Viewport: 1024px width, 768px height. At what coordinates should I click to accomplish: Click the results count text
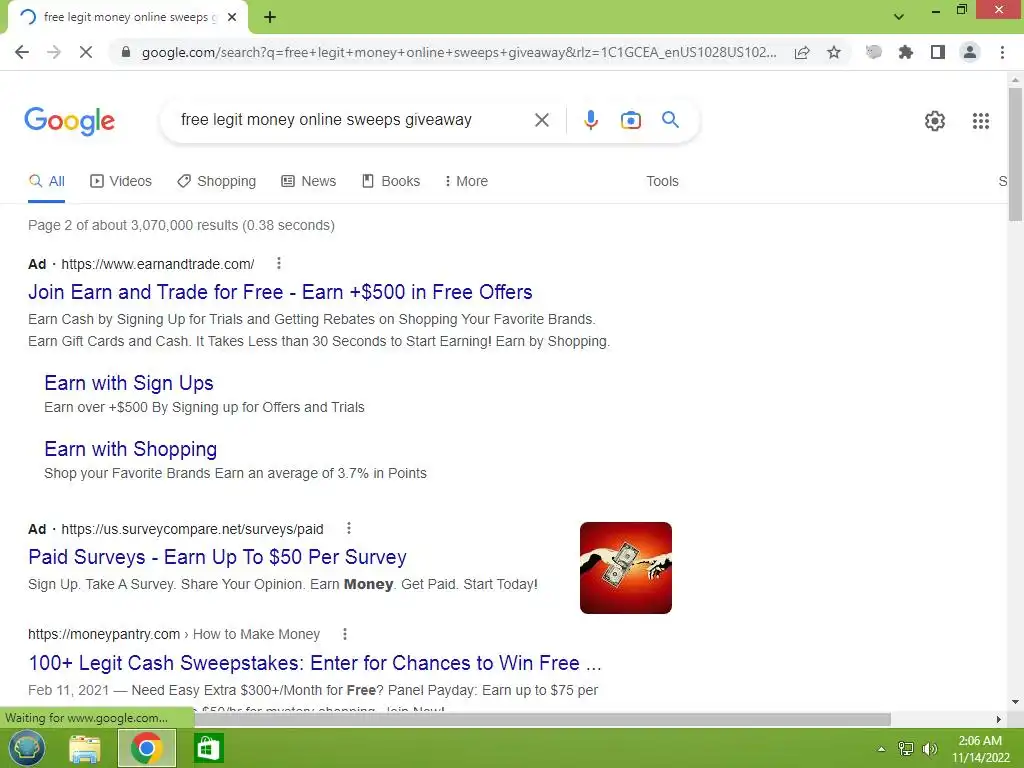[x=181, y=225]
